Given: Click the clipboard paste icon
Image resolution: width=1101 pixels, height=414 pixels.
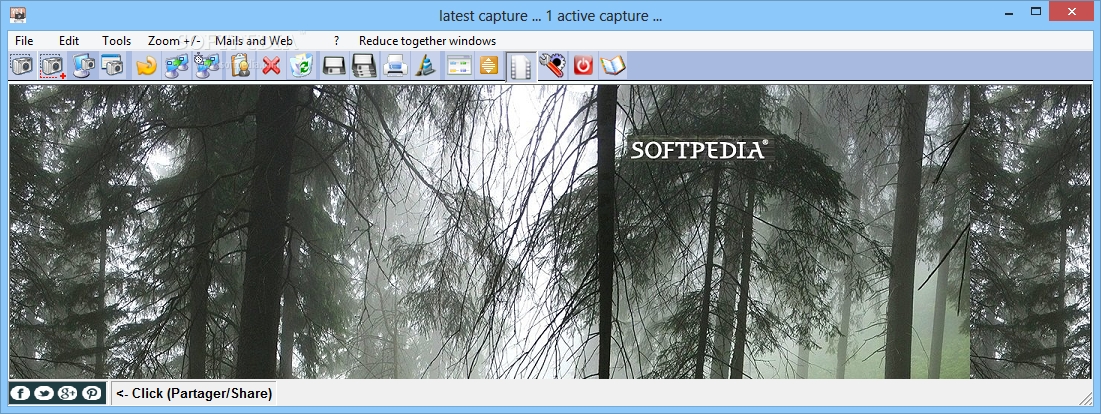Looking at the screenshot, I should (240, 66).
